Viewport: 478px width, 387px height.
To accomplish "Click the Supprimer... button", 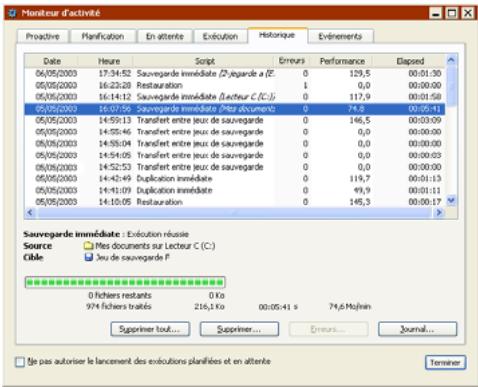I will [239, 329].
